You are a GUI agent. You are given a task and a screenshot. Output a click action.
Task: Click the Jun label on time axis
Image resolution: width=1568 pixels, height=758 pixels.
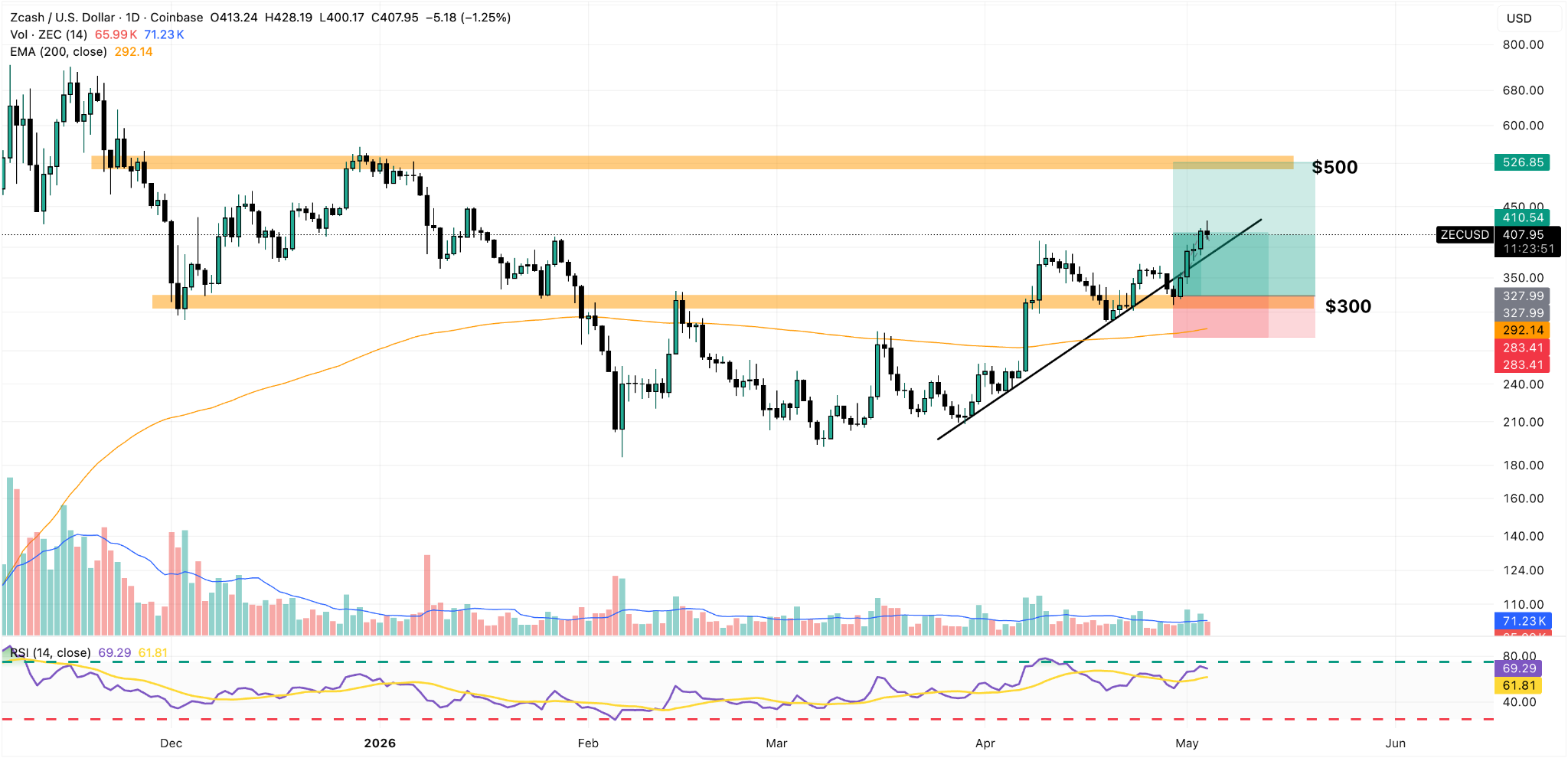click(x=1396, y=743)
